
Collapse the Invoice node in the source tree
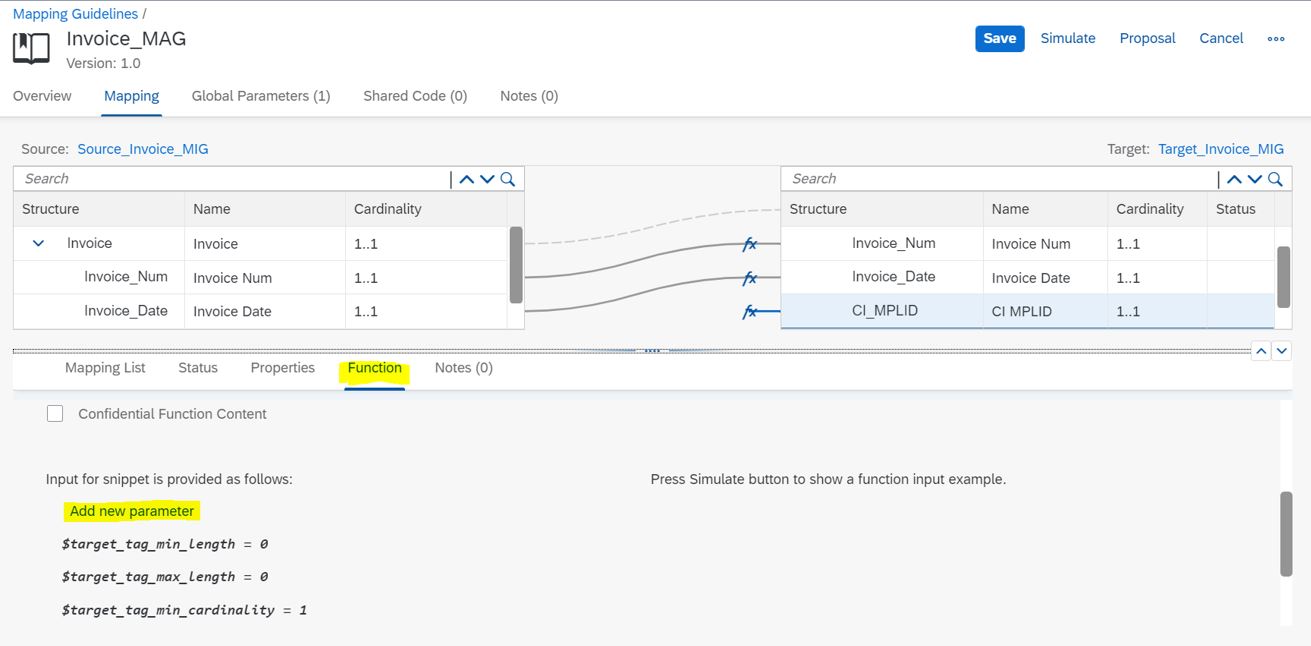[38, 242]
